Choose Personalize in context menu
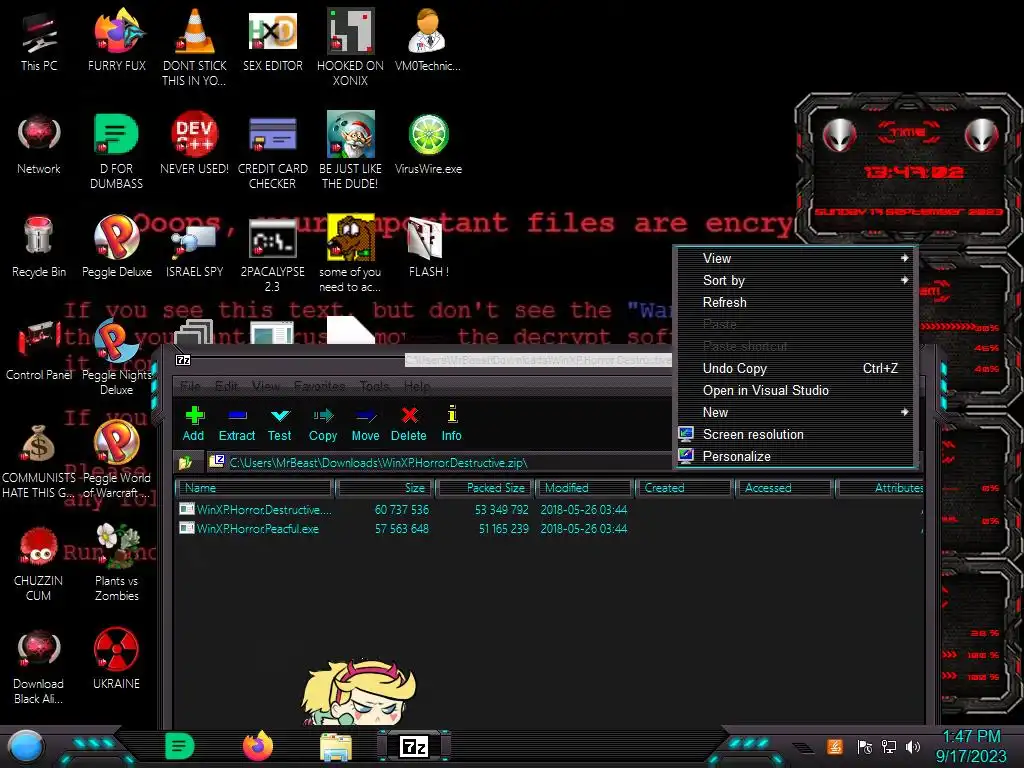1024x768 pixels. tap(794, 456)
